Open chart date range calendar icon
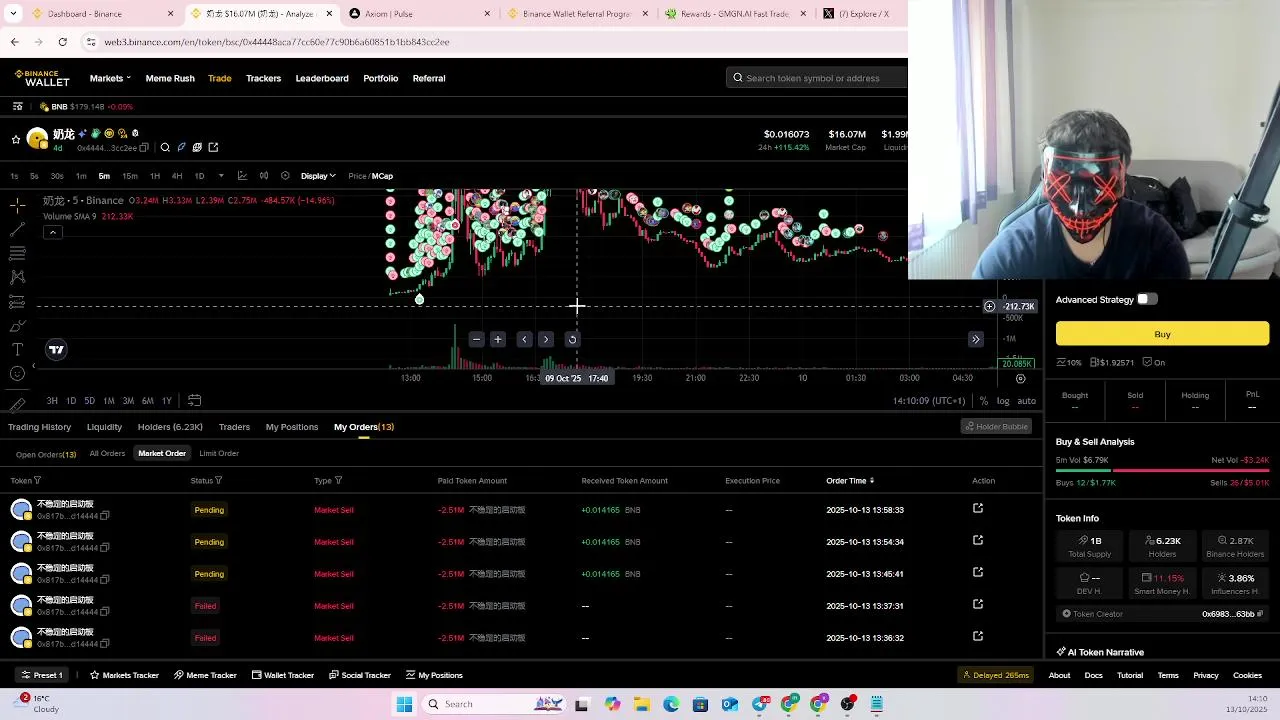 tap(194, 401)
